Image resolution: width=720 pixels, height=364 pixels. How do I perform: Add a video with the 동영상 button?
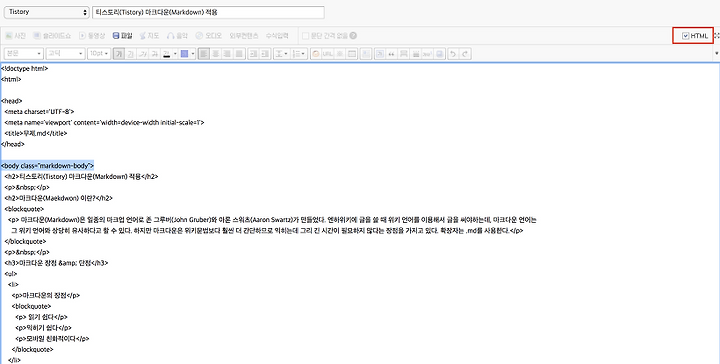click(92, 36)
